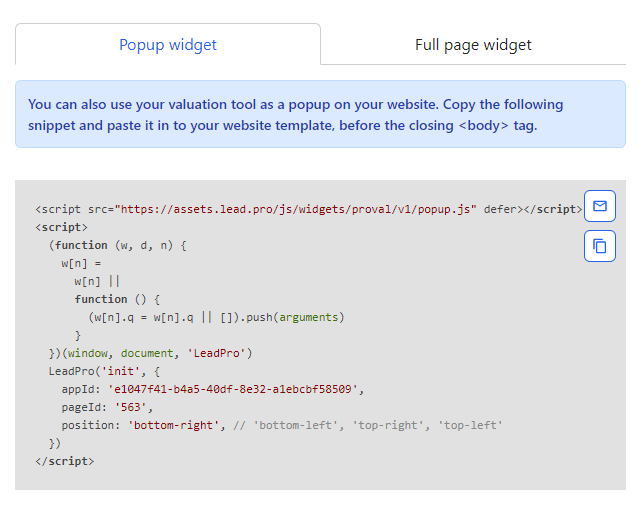Switch to the Popup widget tab
The width and height of the screenshot is (643, 521).
168,45
